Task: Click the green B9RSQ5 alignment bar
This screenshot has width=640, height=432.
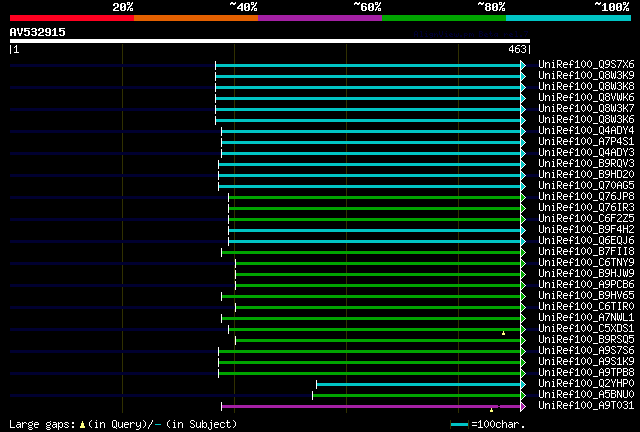Action: (x=378, y=340)
